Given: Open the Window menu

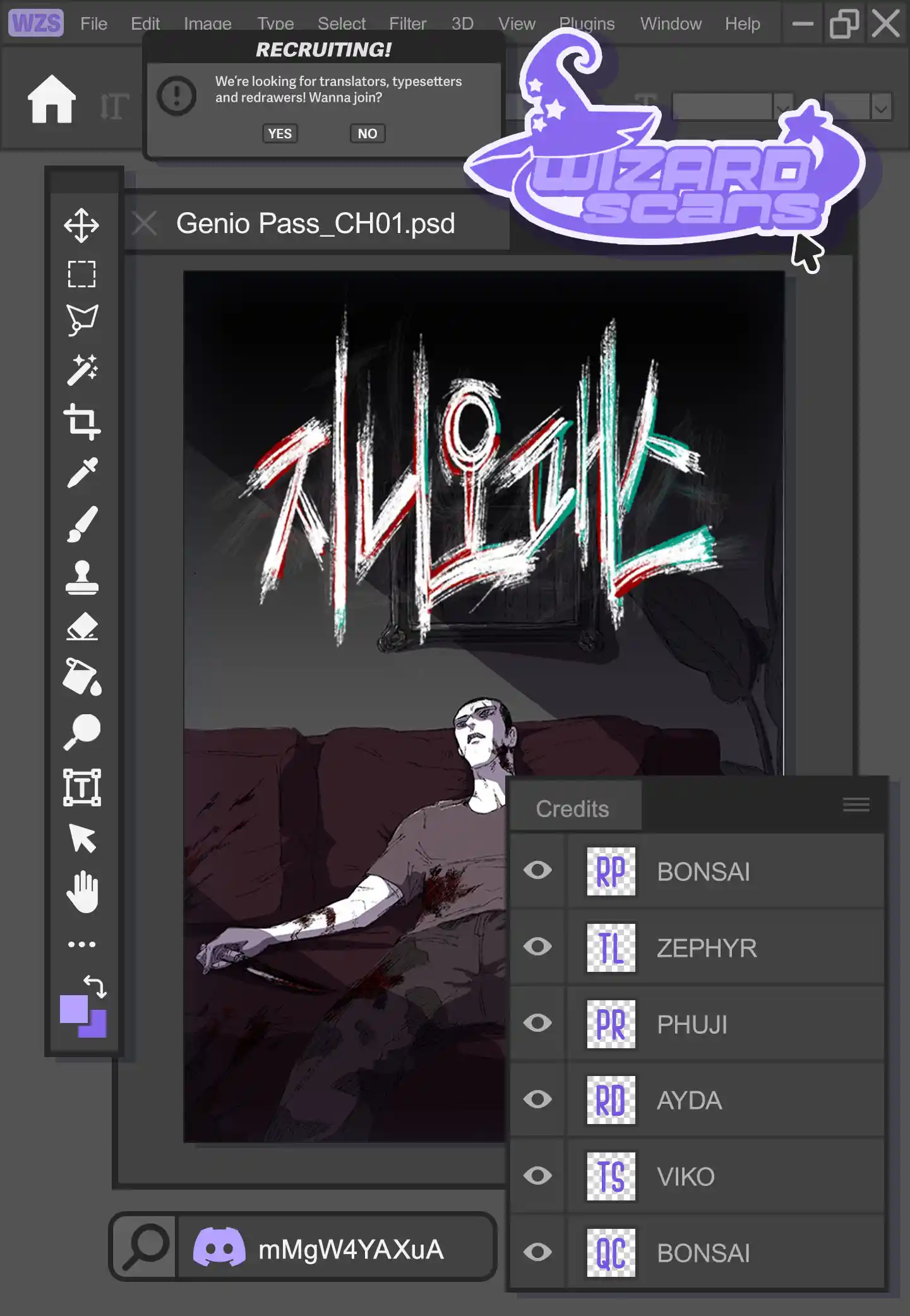Looking at the screenshot, I should [671, 24].
